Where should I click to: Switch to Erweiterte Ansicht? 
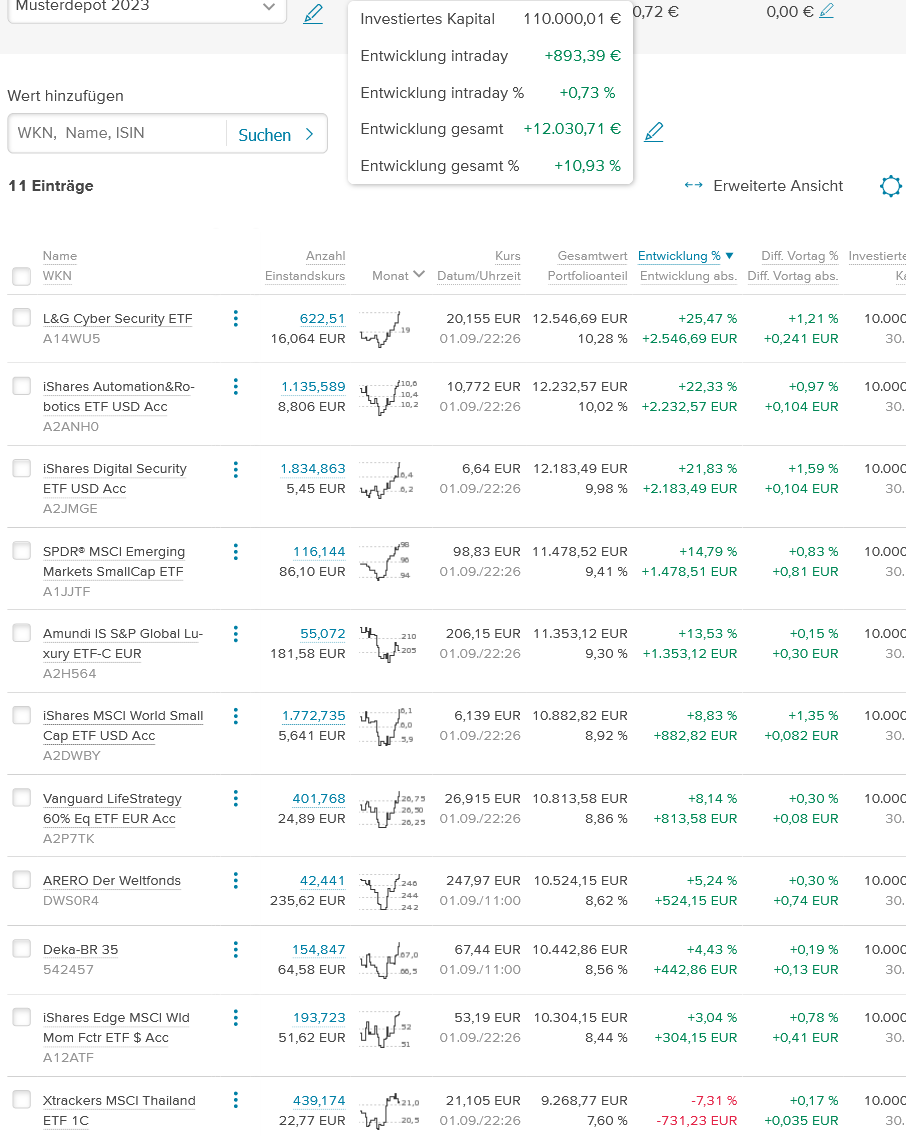coord(765,186)
